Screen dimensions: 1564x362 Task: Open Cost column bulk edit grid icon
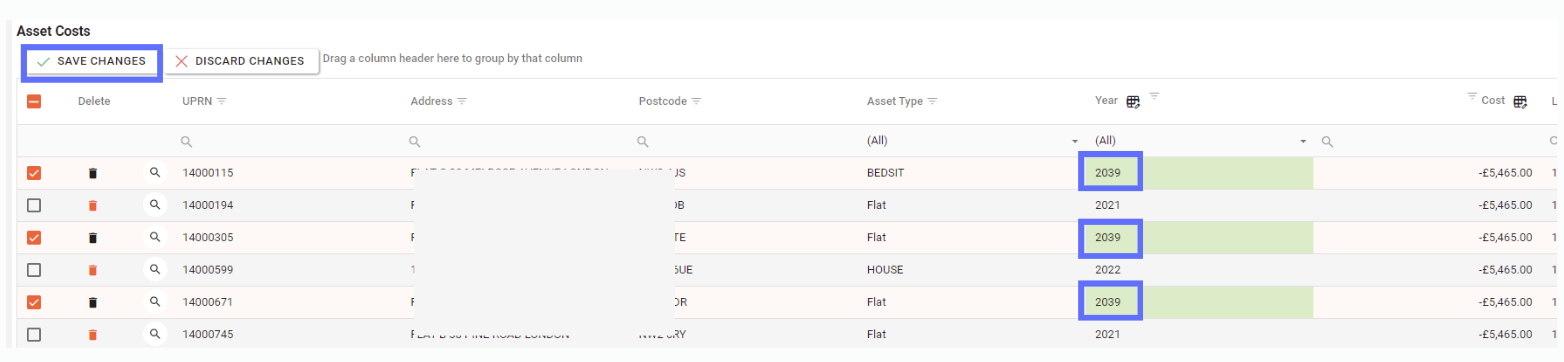1520,101
